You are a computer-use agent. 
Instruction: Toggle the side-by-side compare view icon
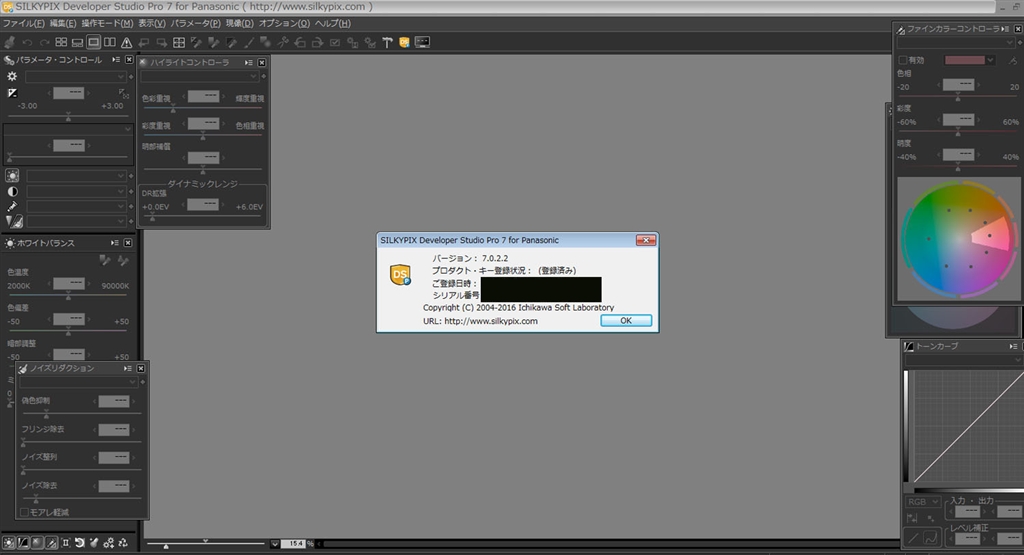coord(110,42)
